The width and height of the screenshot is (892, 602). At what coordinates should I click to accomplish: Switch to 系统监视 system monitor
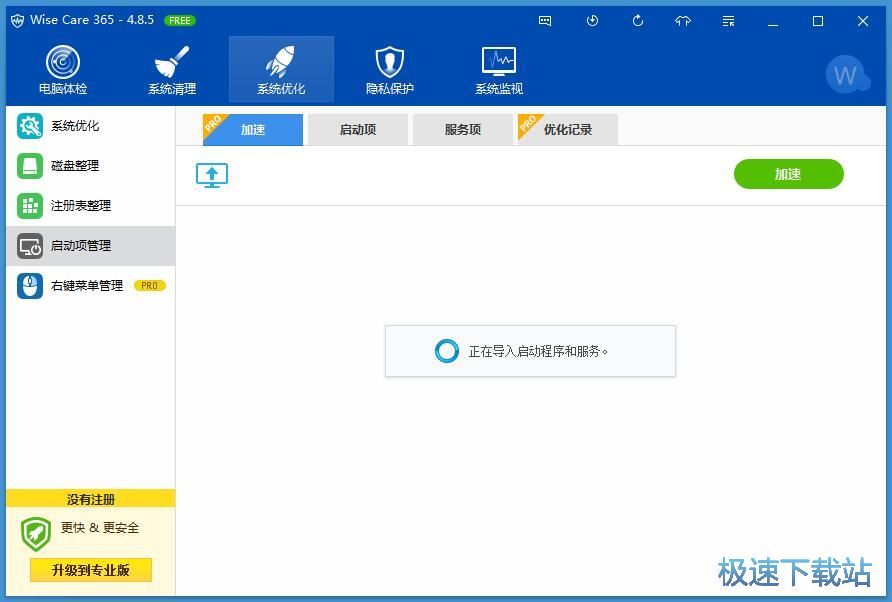pos(497,68)
